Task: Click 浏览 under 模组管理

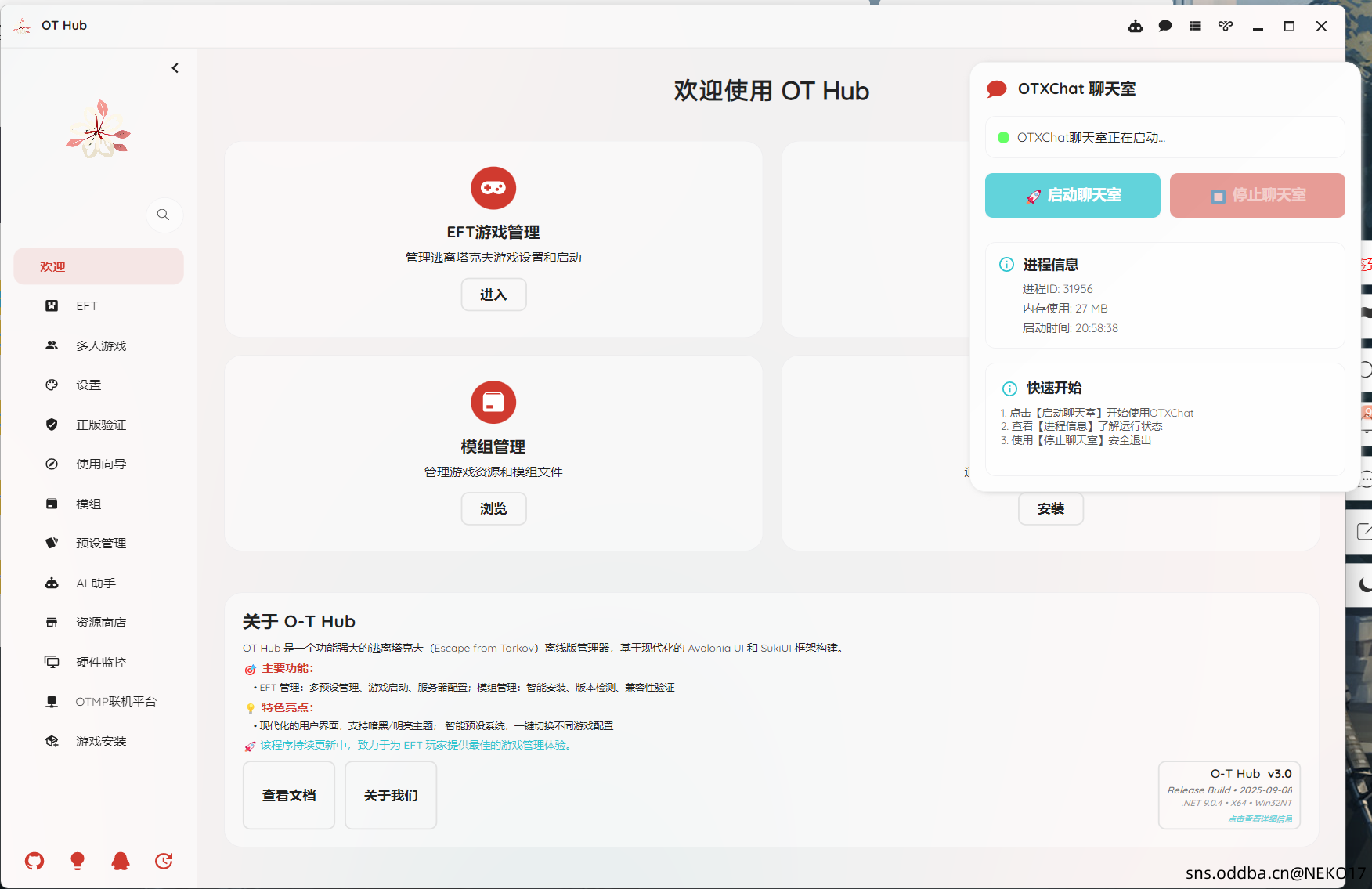Action: tap(493, 509)
